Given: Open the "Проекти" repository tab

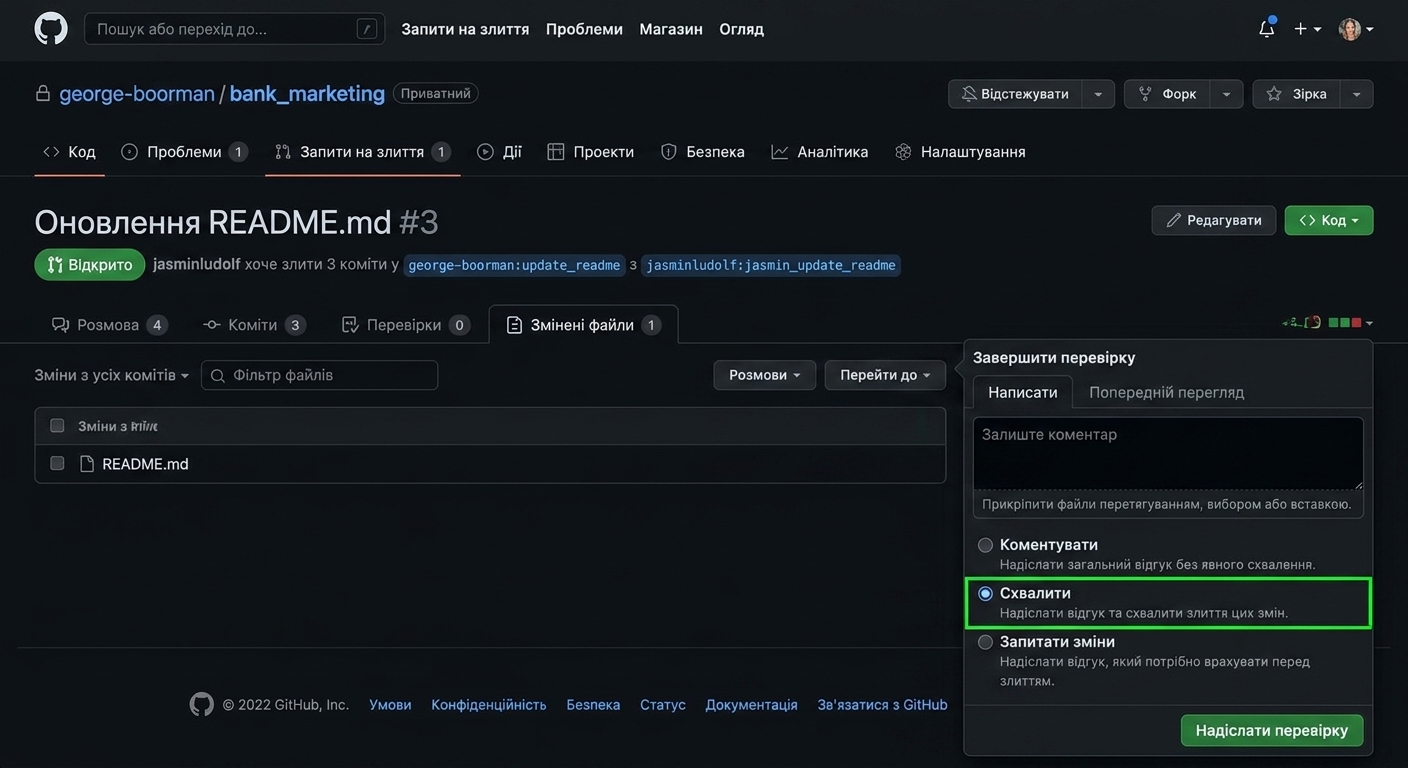Looking at the screenshot, I should (x=591, y=152).
